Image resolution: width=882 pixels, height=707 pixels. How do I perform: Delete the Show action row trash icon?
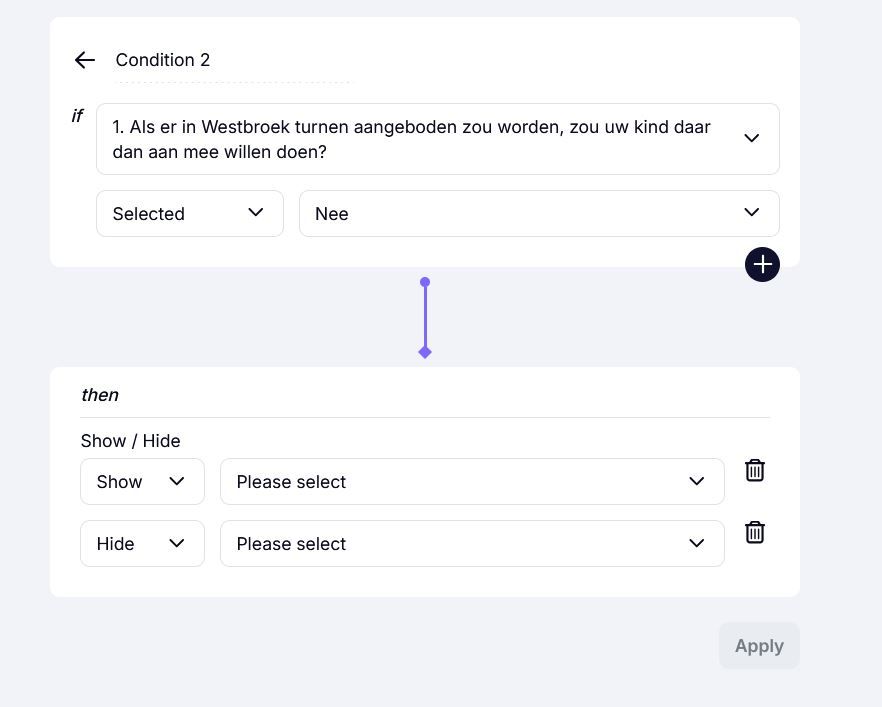[754, 471]
